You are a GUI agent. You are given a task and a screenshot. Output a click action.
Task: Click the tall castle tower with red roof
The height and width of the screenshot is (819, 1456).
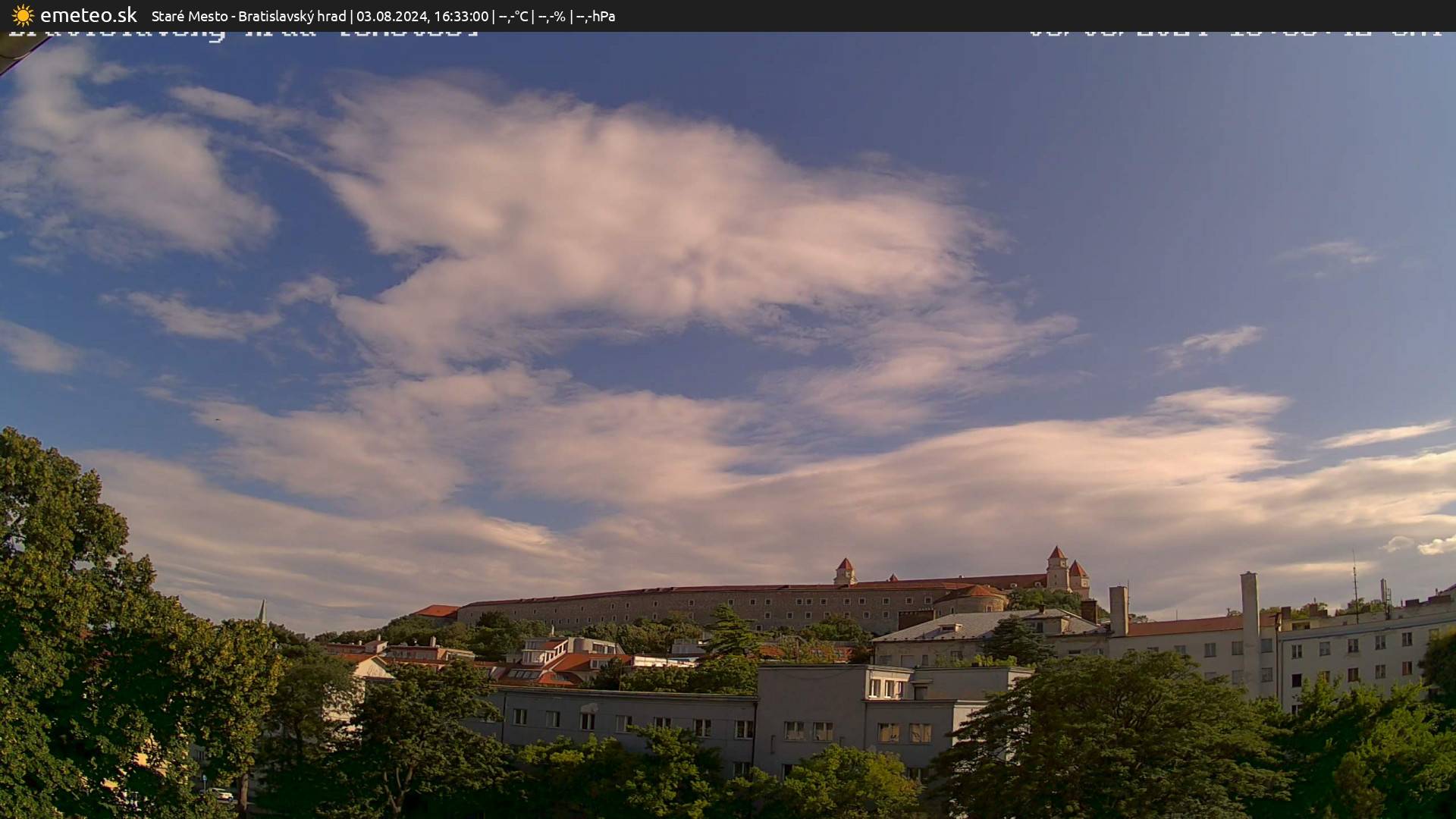[x=1056, y=567]
